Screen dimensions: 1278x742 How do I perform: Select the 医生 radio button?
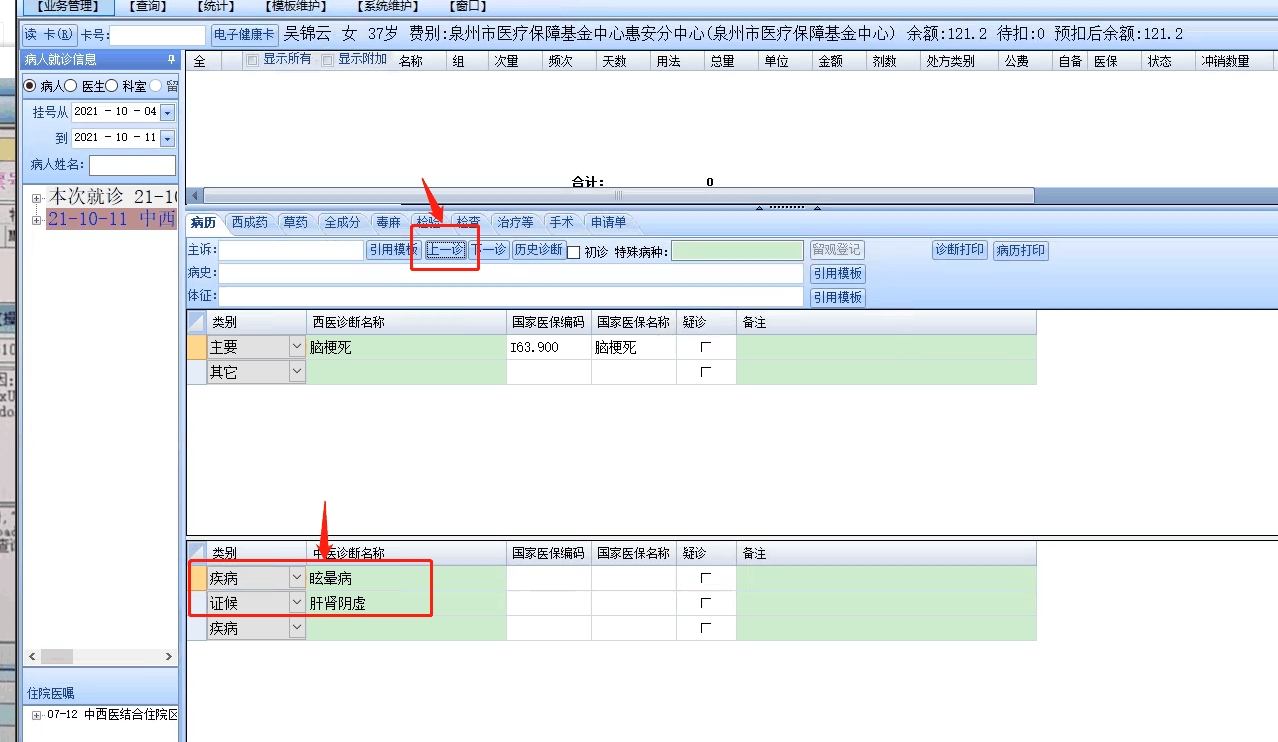[x=71, y=86]
